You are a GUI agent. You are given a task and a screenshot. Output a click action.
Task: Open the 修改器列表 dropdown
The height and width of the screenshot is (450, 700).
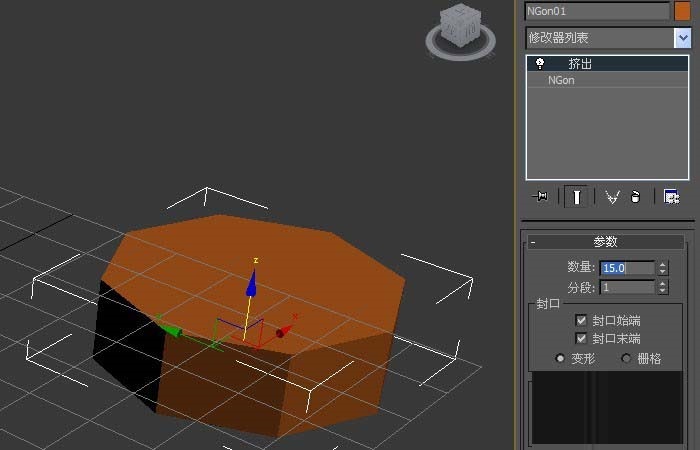coord(682,38)
